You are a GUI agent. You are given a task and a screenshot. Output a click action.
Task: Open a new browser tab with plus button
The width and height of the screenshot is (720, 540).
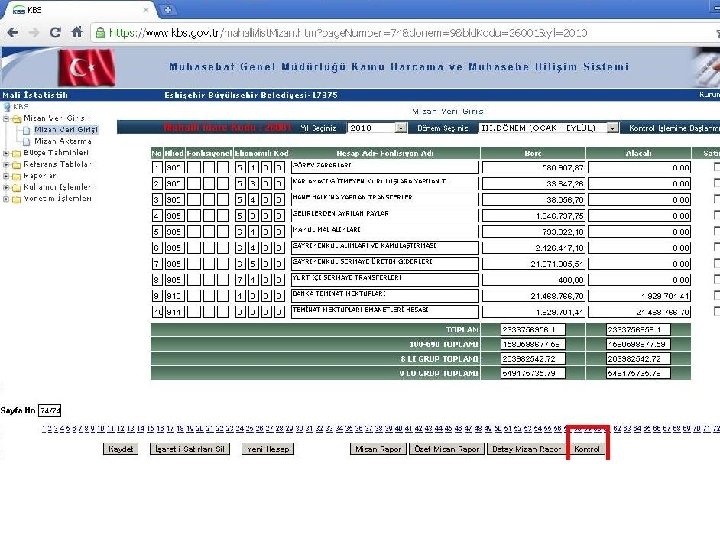[168, 9]
